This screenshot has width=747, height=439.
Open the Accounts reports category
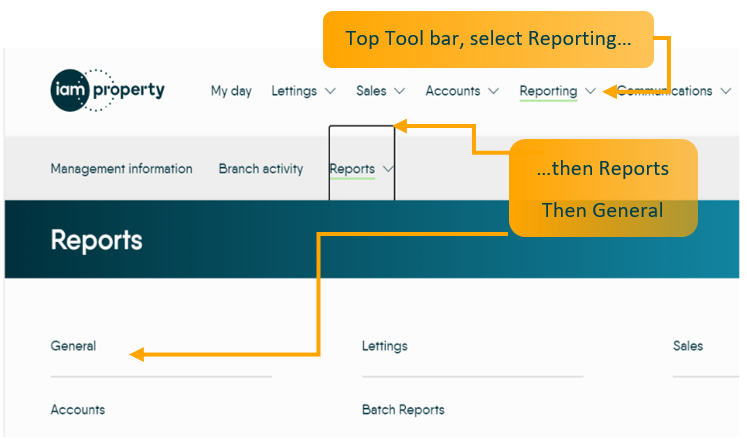pos(78,409)
